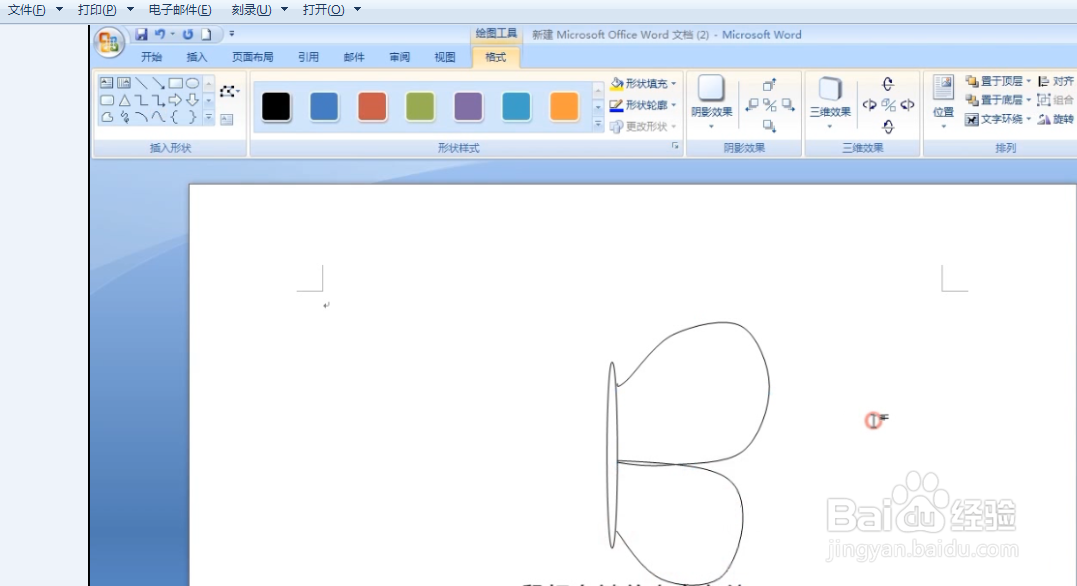Switch to the 审阅 Review tab

coord(399,57)
